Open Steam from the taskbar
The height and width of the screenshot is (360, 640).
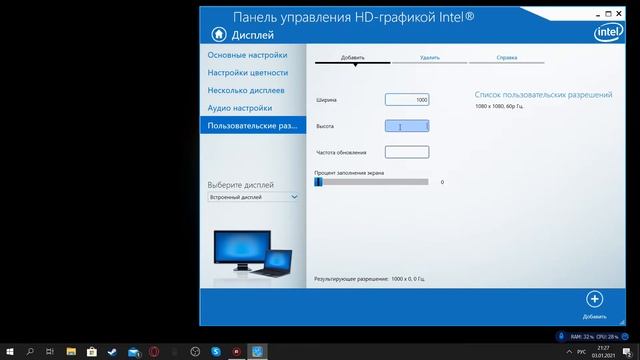[112, 351]
